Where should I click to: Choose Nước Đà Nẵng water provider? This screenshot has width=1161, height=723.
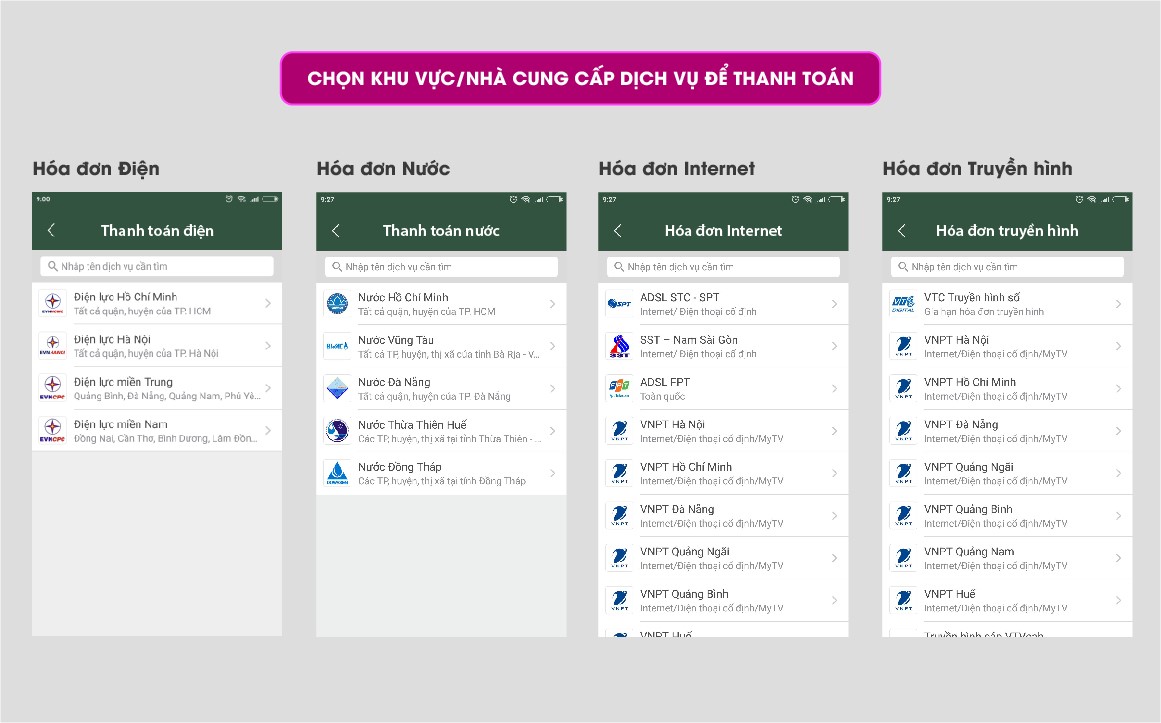[x=441, y=388]
